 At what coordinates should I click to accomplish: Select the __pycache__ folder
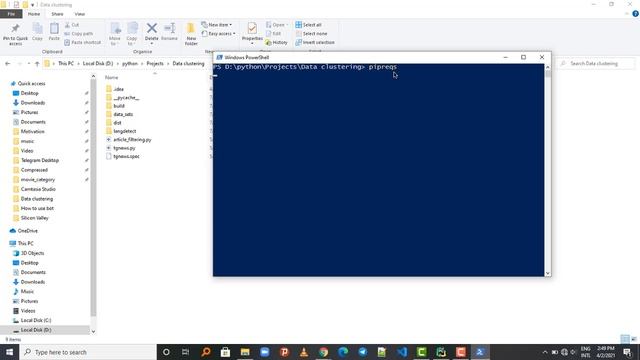tap(126, 98)
